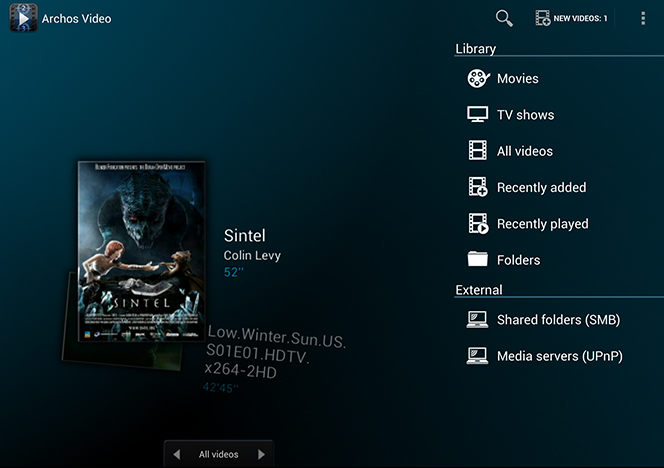The height and width of the screenshot is (468, 664).
Task: Click the Recently added filmstrip icon
Action: 478,187
